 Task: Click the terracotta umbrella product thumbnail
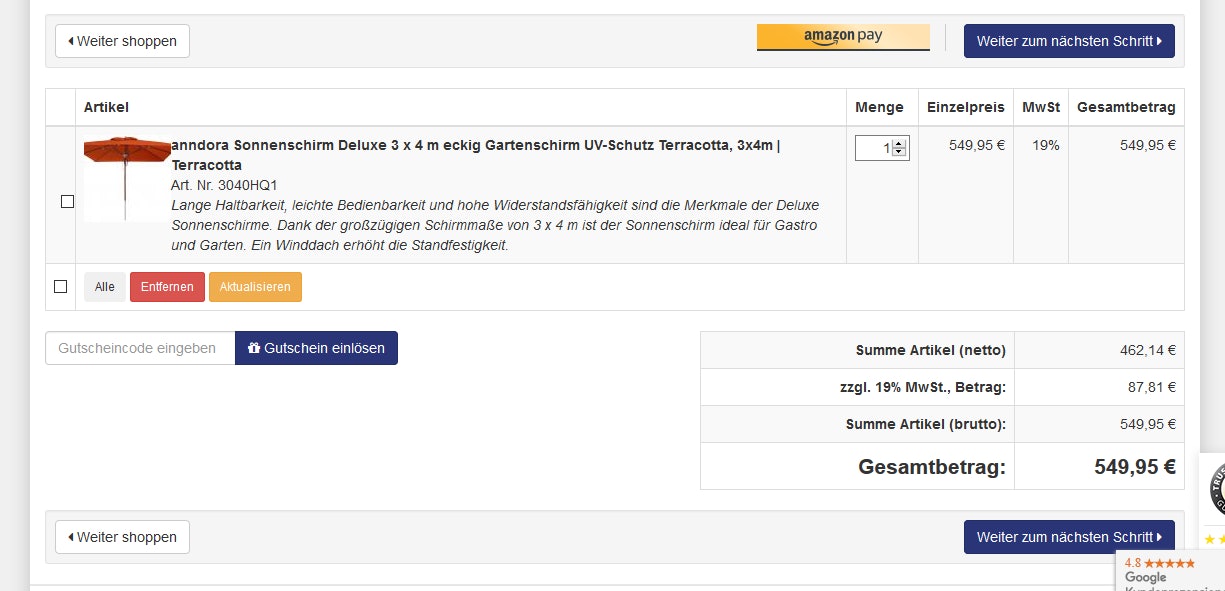coord(127,178)
